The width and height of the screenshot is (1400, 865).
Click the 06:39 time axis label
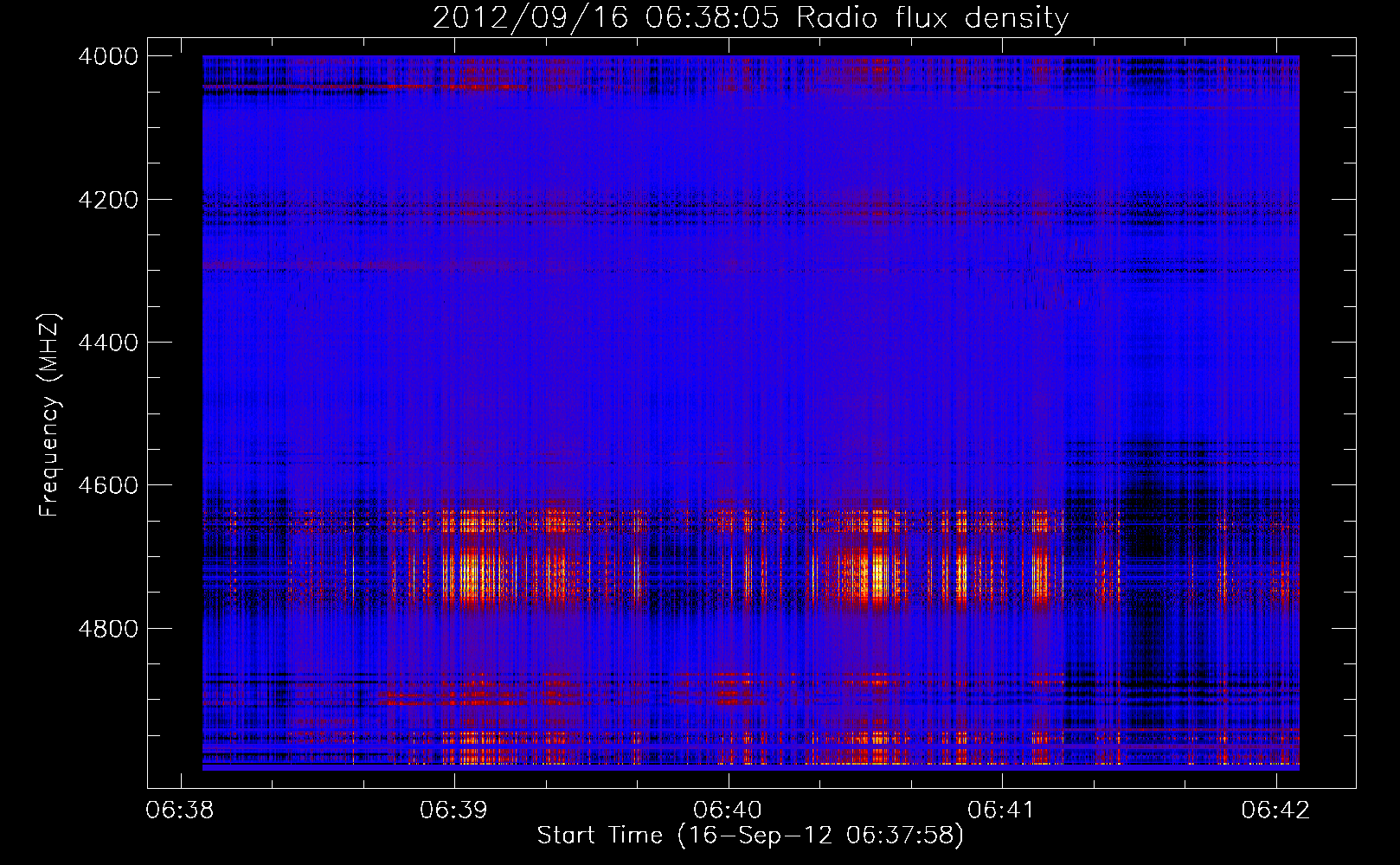tap(453, 810)
